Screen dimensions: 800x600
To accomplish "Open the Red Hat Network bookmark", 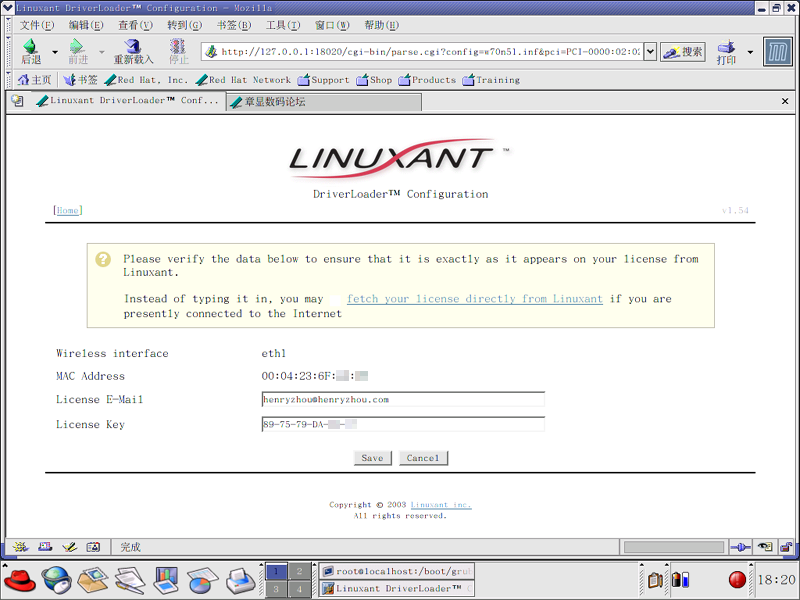I will (243, 80).
